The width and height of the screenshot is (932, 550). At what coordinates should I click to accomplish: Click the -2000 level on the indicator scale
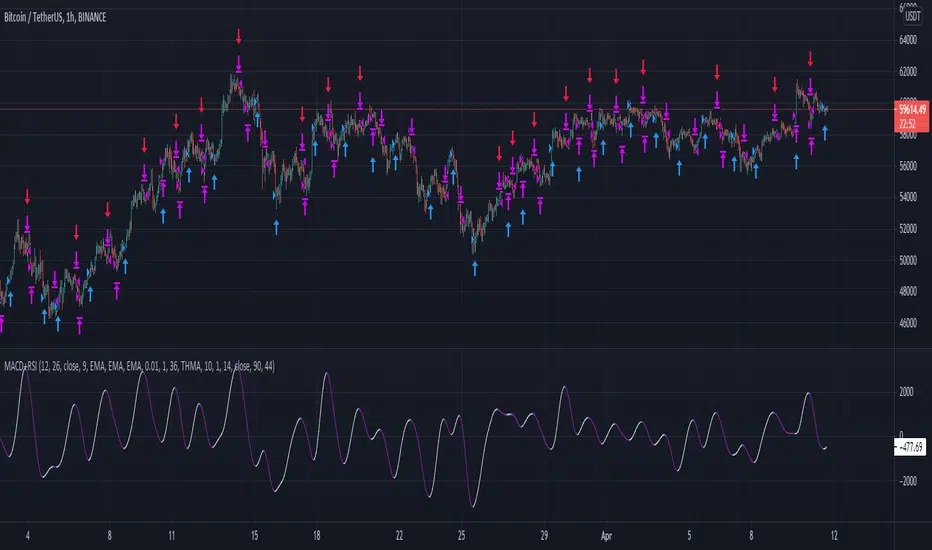pos(906,481)
